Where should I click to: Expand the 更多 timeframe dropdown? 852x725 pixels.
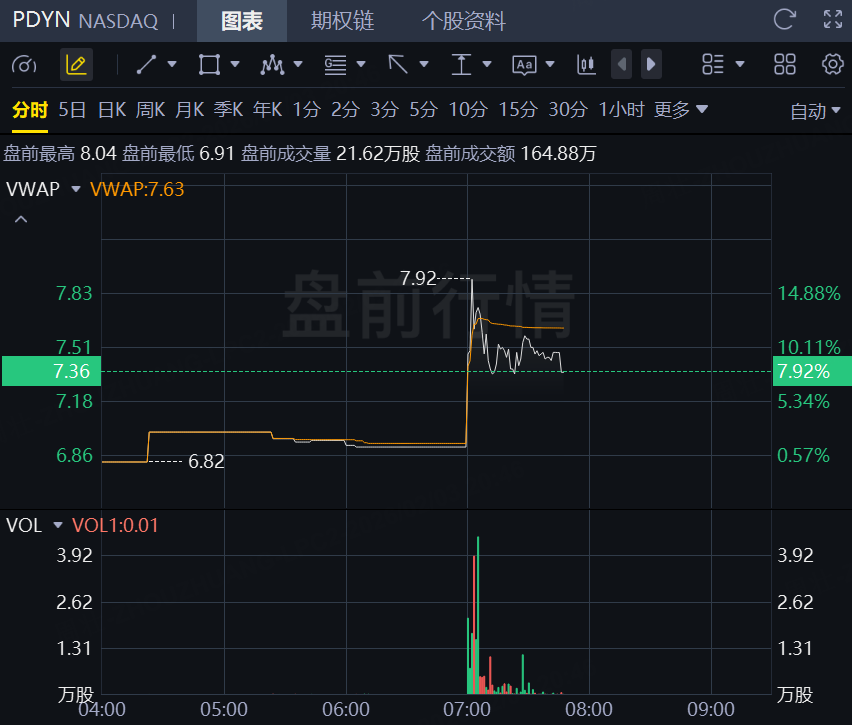click(681, 110)
